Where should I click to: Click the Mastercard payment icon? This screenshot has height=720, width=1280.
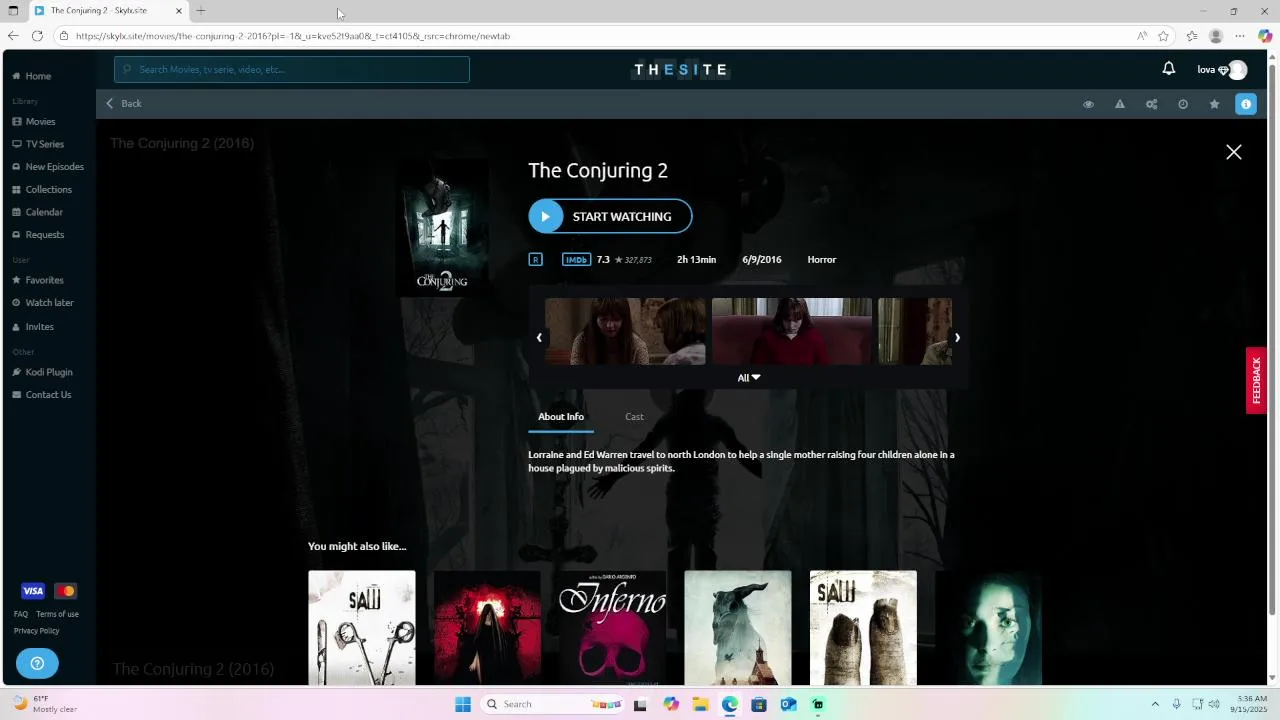[65, 591]
